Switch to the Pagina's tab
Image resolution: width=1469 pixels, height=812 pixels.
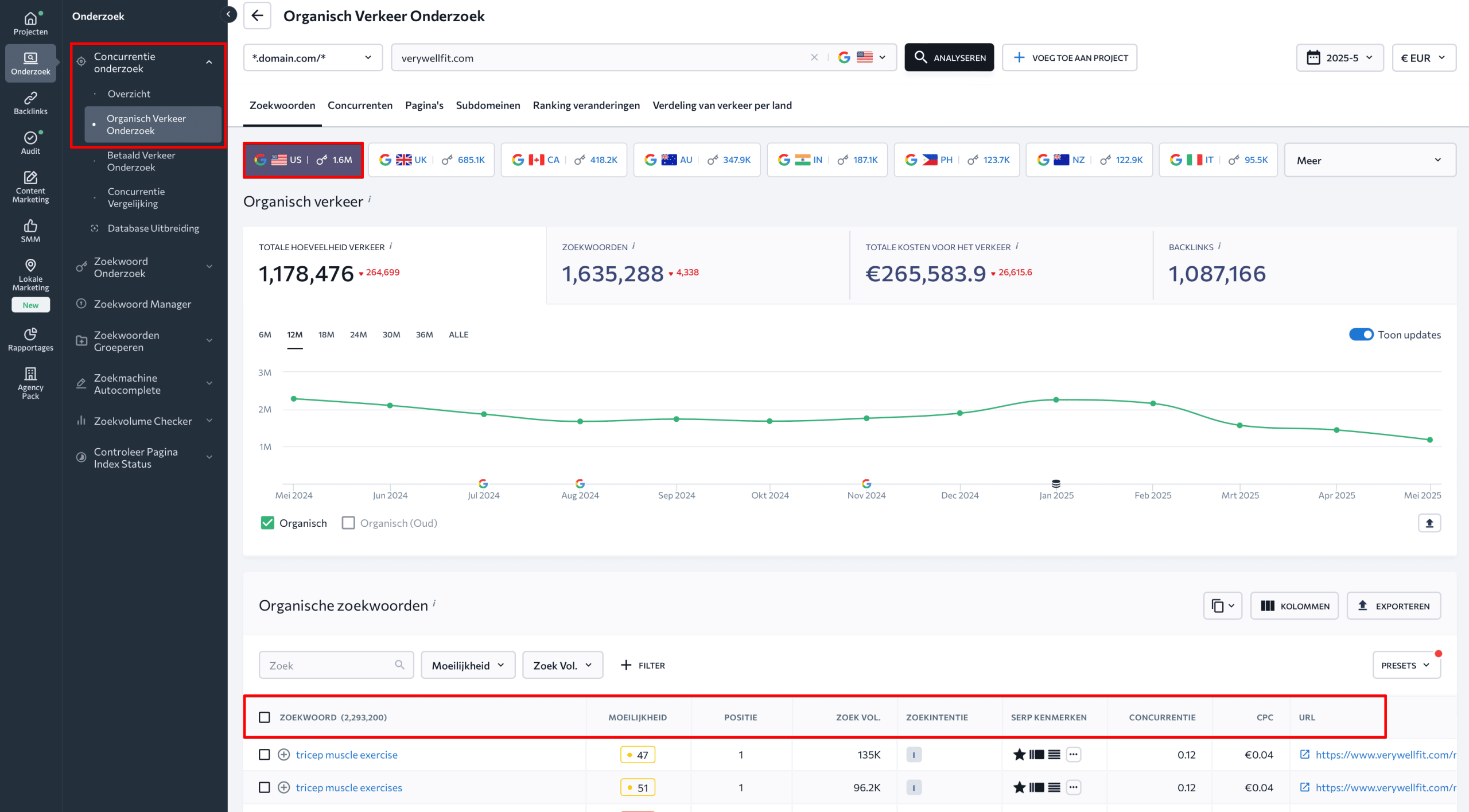424,105
